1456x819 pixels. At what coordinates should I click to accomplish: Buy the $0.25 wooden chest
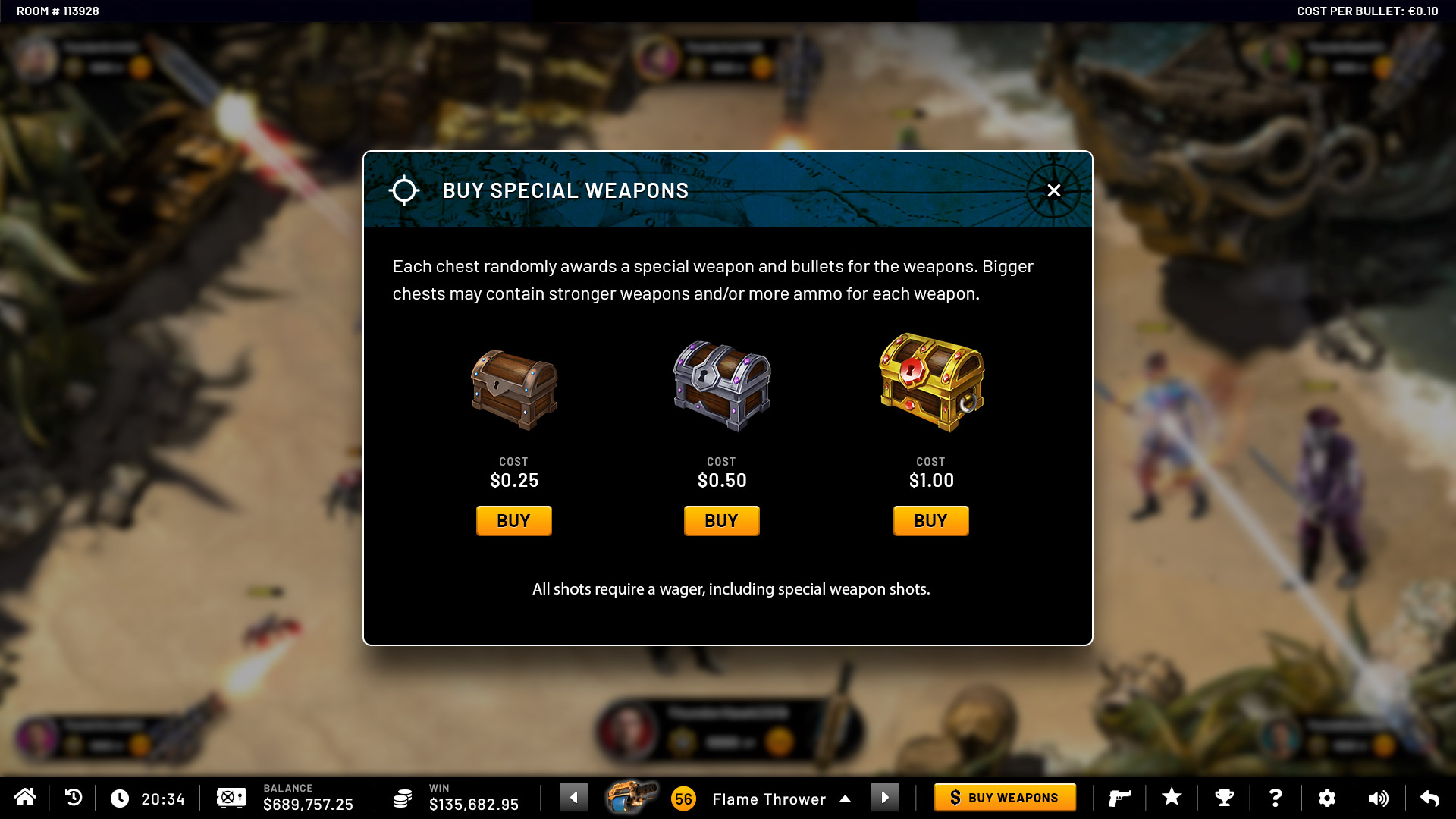[x=514, y=521]
